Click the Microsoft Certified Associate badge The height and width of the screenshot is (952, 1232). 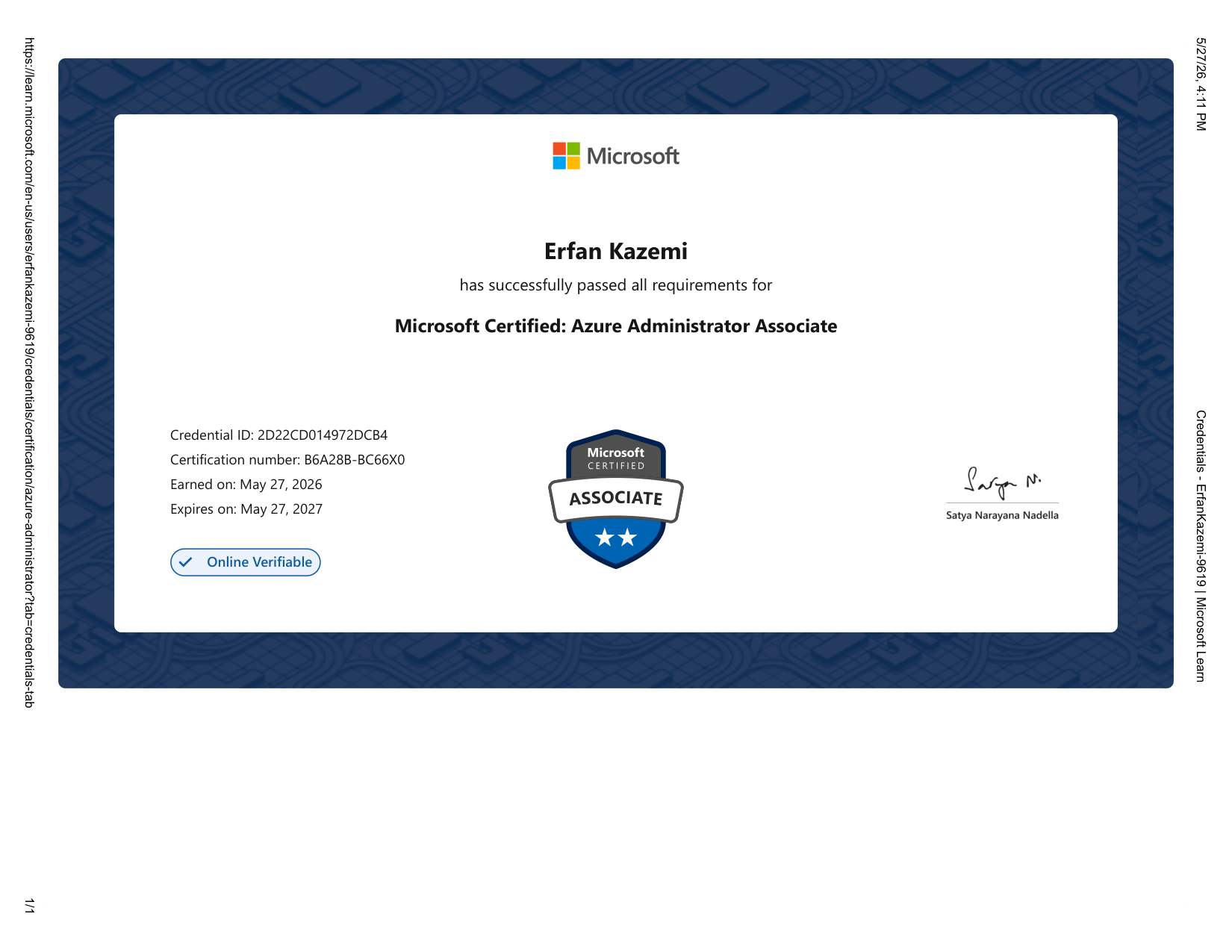[x=616, y=499]
